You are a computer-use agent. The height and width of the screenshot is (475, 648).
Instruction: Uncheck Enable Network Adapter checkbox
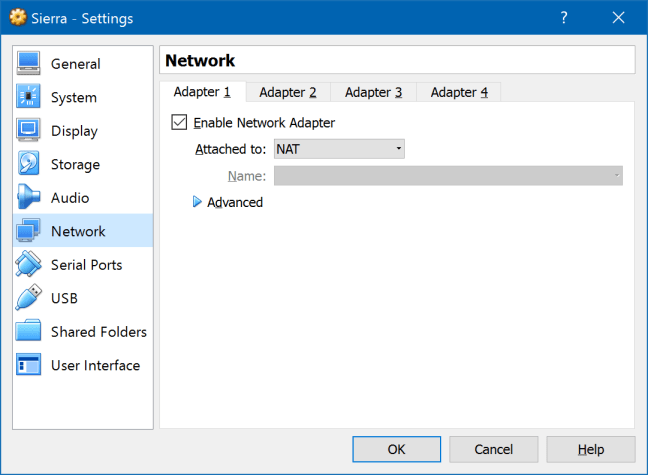point(180,123)
